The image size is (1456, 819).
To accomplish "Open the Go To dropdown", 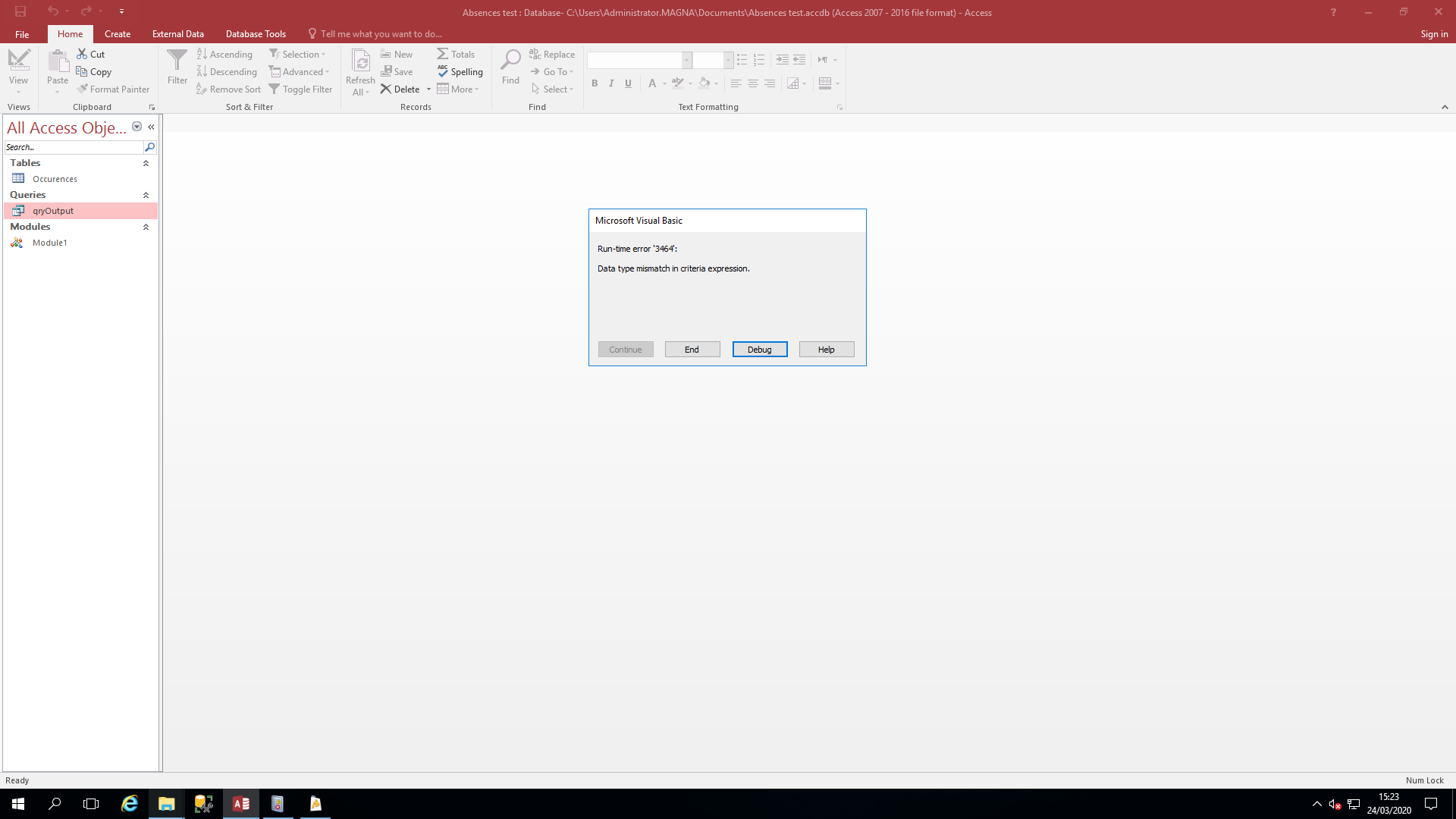I will click(552, 72).
